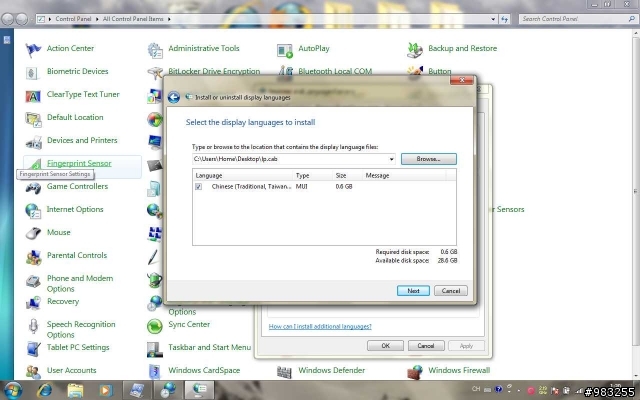Viewport: 640px width, 400px height.
Task: Click the Browse... button
Action: (429, 159)
